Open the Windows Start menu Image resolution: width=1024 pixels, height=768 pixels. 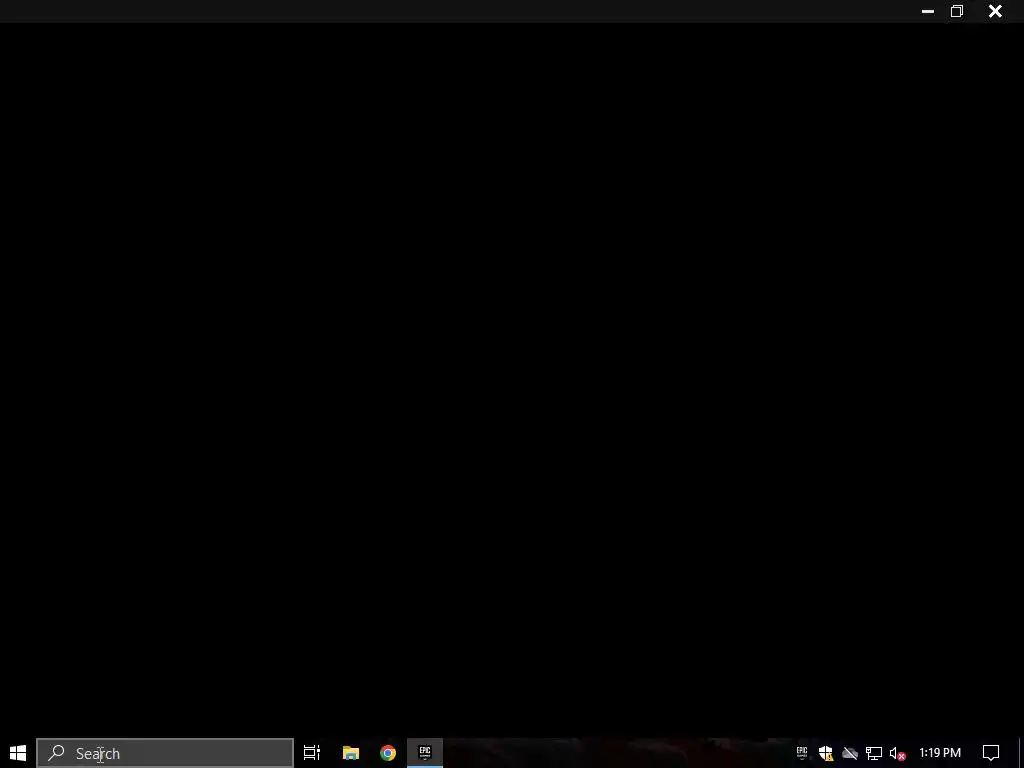(x=18, y=753)
